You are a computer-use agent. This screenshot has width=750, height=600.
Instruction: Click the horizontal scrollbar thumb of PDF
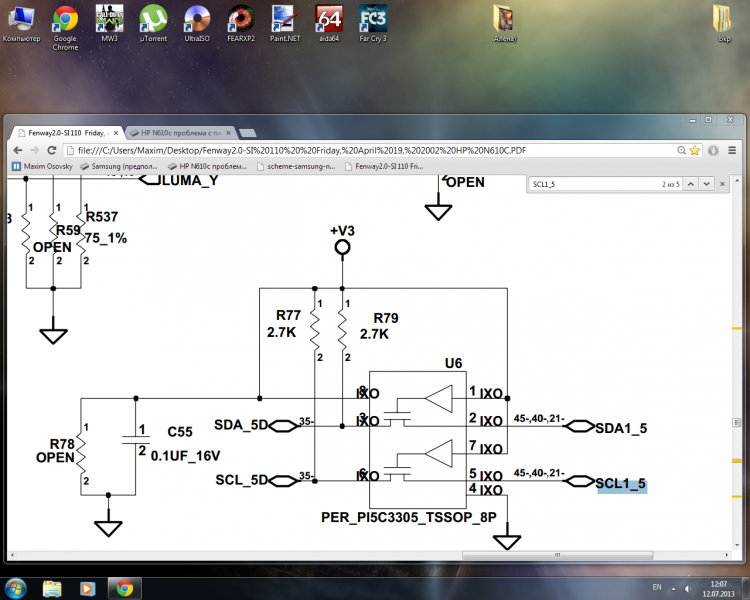click(x=557, y=555)
